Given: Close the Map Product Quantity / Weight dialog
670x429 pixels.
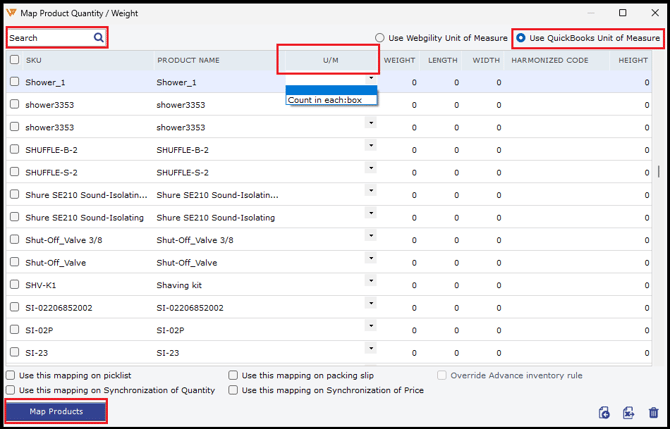Looking at the screenshot, I should 652,12.
